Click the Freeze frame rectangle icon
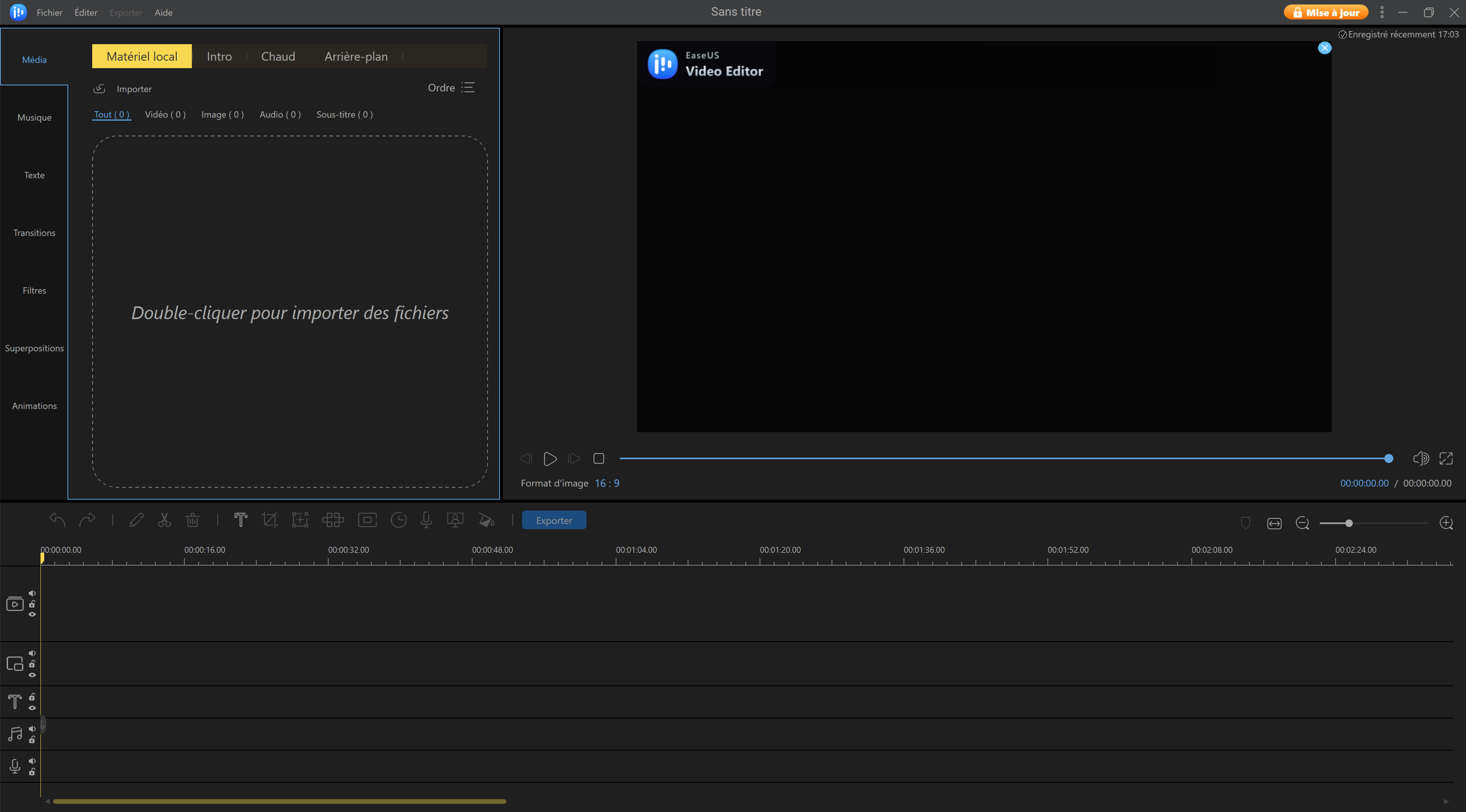Image resolution: width=1466 pixels, height=812 pixels. click(368, 520)
